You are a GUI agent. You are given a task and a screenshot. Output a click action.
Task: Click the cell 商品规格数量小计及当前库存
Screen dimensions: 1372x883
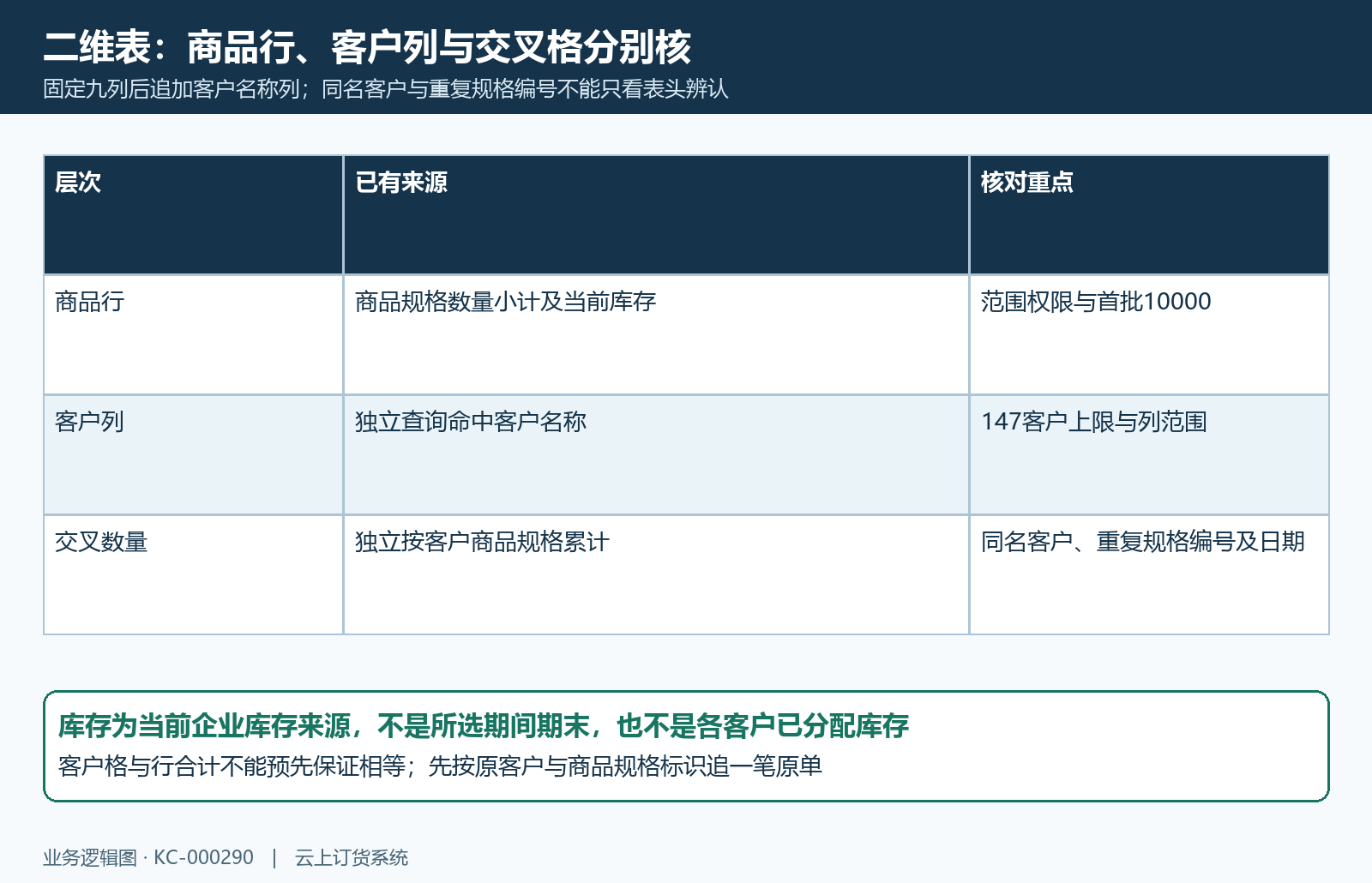point(656,334)
